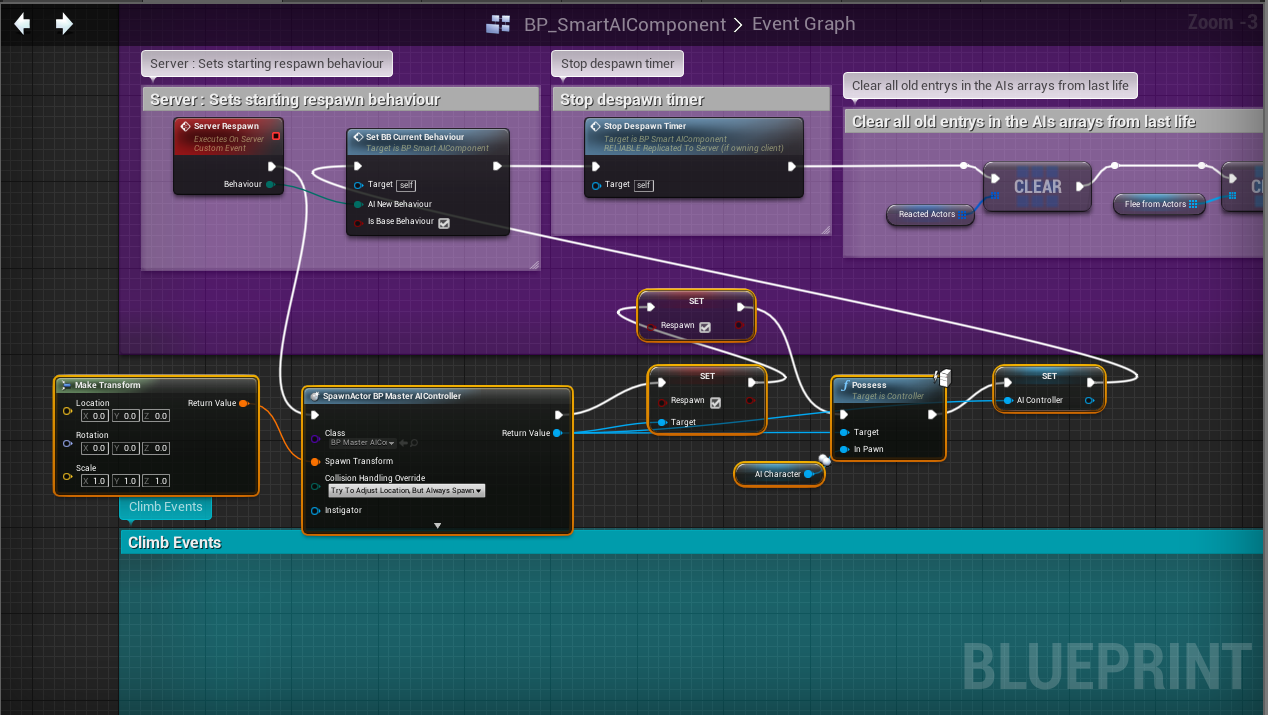1268x715 pixels.
Task: Select the SpawnActor BP Master AIController title
Action: click(392, 396)
